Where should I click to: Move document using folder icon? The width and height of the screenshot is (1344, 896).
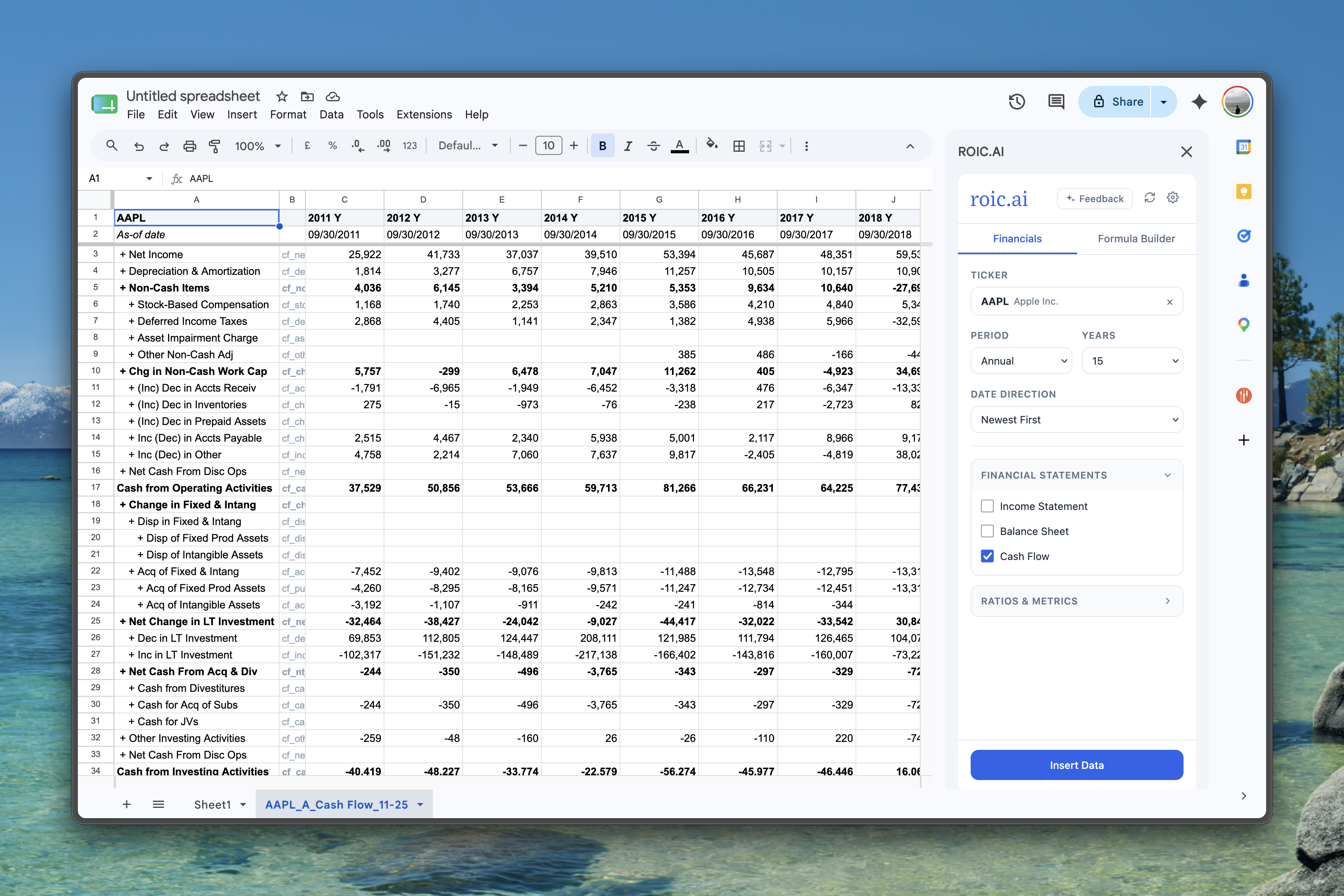[x=307, y=96]
